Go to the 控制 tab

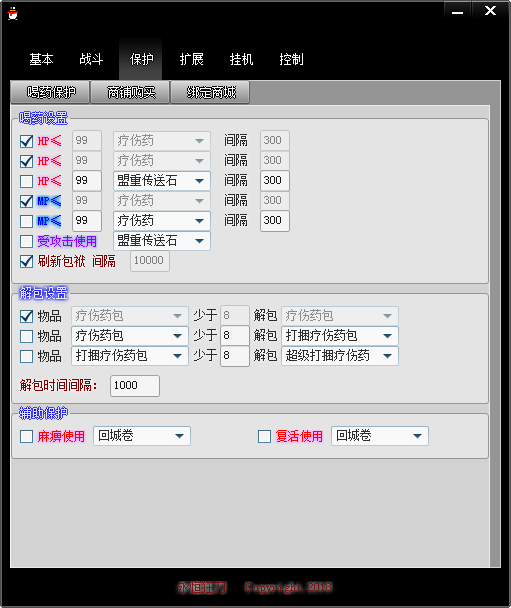291,59
